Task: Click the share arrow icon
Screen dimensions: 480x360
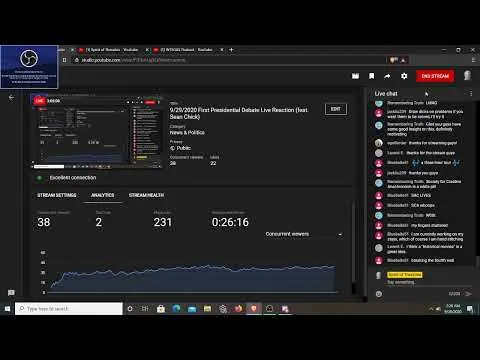Action: point(387,76)
